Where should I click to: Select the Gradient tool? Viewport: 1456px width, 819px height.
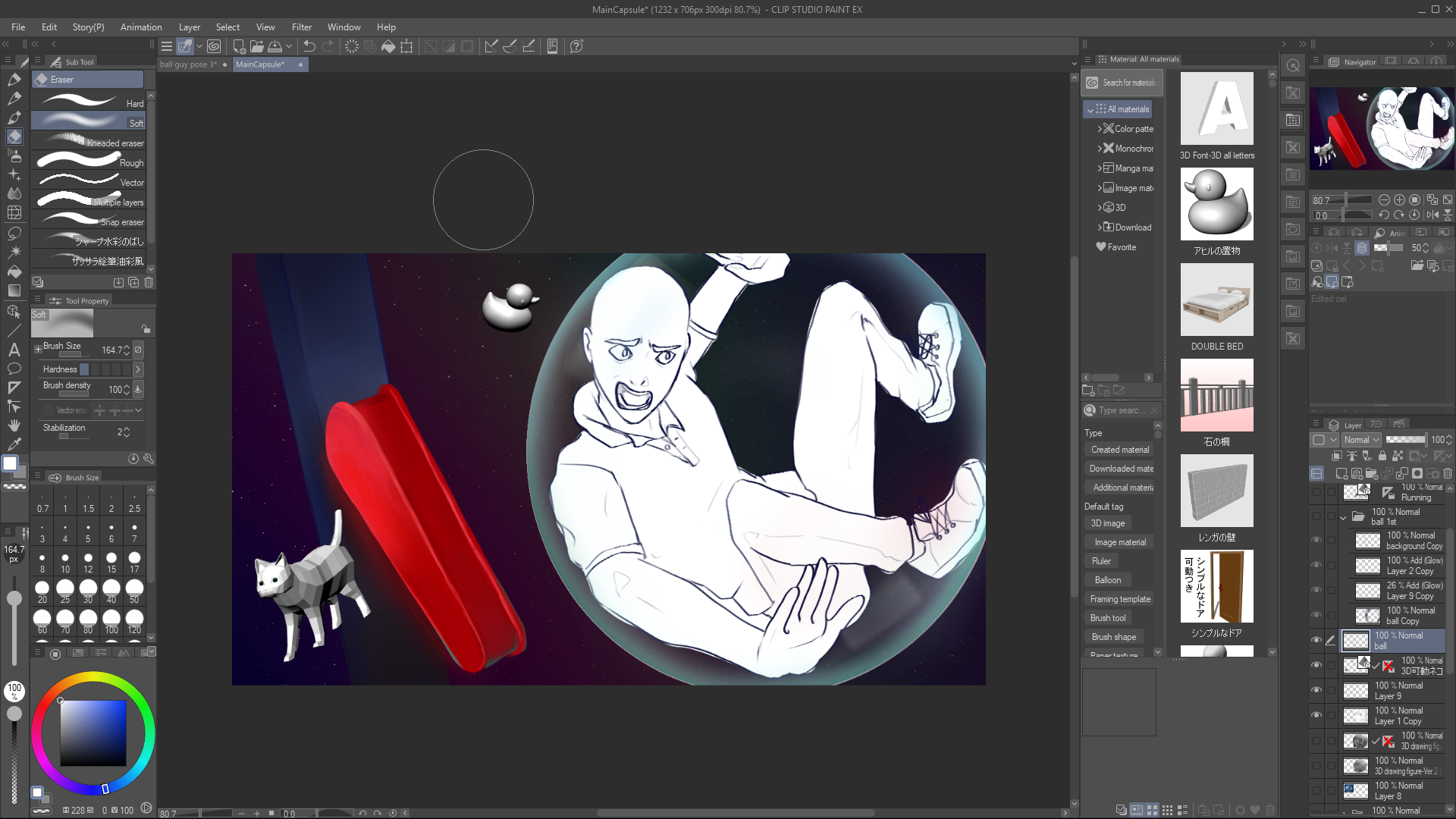(14, 291)
